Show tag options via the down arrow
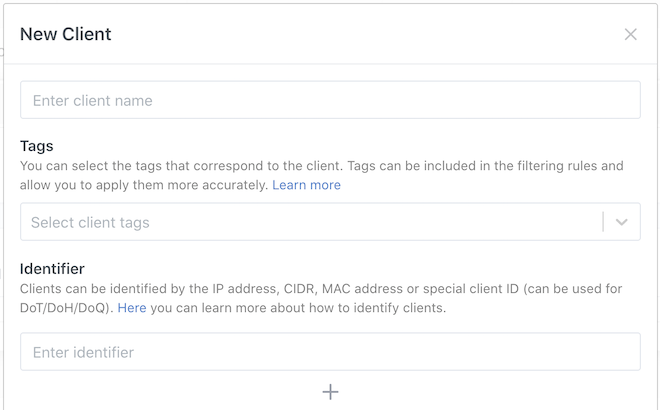This screenshot has height=410, width=660. (x=621, y=222)
